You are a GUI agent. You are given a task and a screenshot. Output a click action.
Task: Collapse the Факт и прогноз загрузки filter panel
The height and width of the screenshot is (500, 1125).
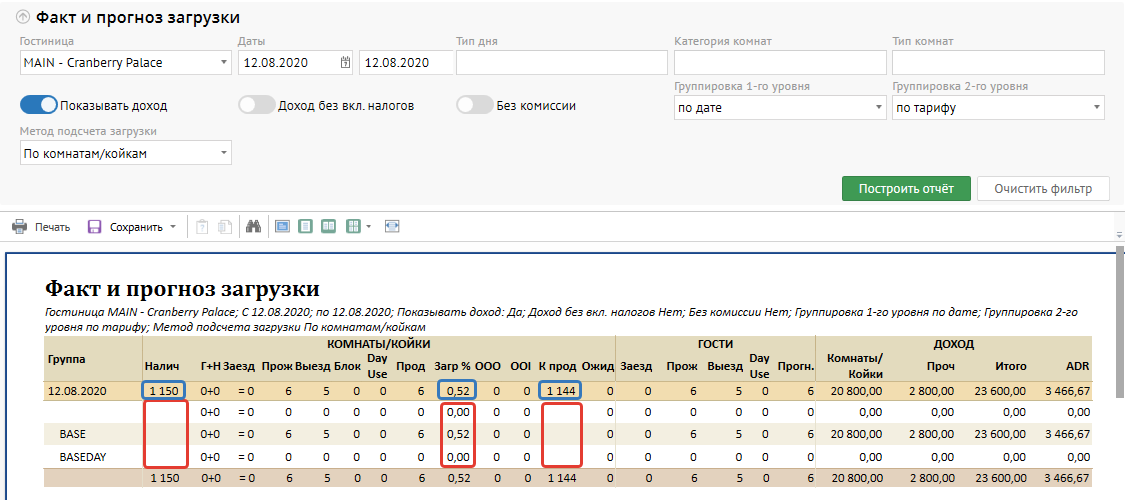pos(23,18)
